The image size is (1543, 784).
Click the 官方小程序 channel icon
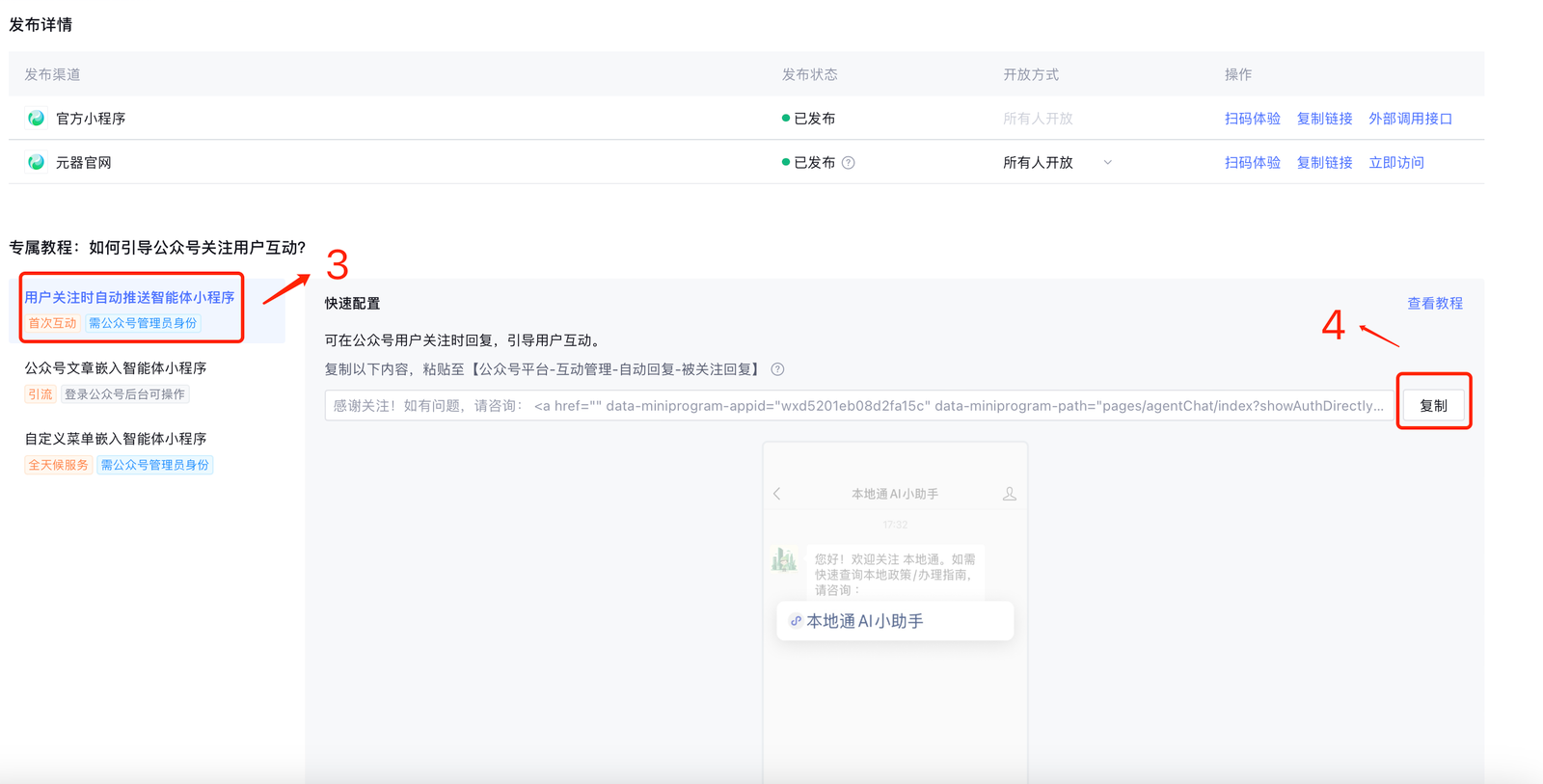(36, 119)
